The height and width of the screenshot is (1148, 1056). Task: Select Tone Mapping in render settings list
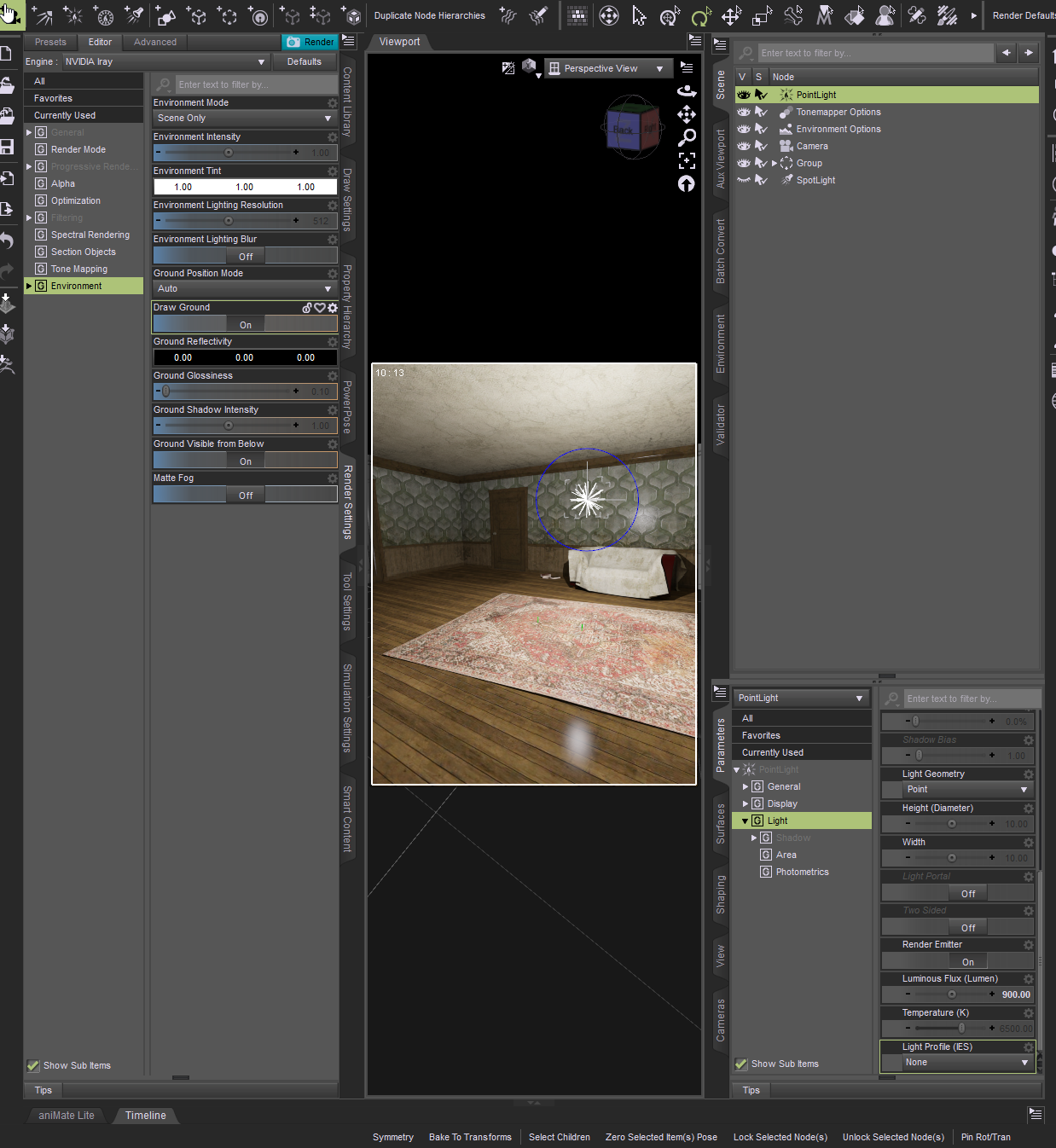79,269
